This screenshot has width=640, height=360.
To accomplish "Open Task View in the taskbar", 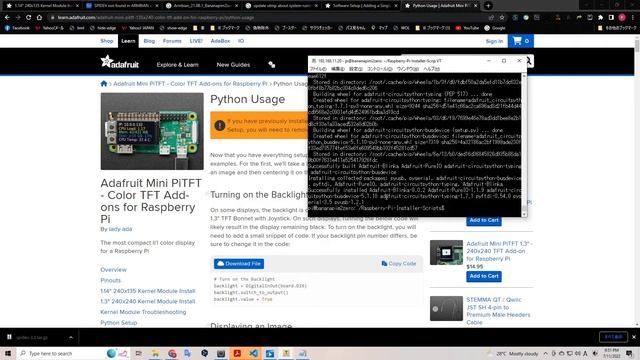I will pos(139,353).
